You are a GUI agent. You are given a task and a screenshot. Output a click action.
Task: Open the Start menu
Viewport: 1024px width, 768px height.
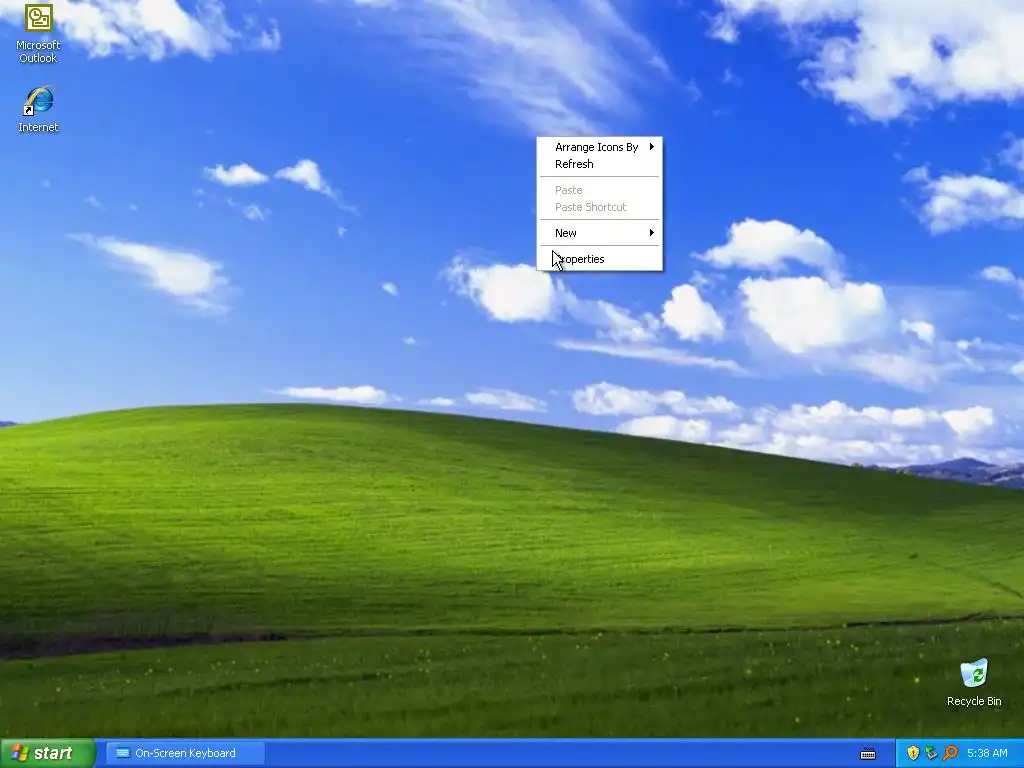coord(48,753)
